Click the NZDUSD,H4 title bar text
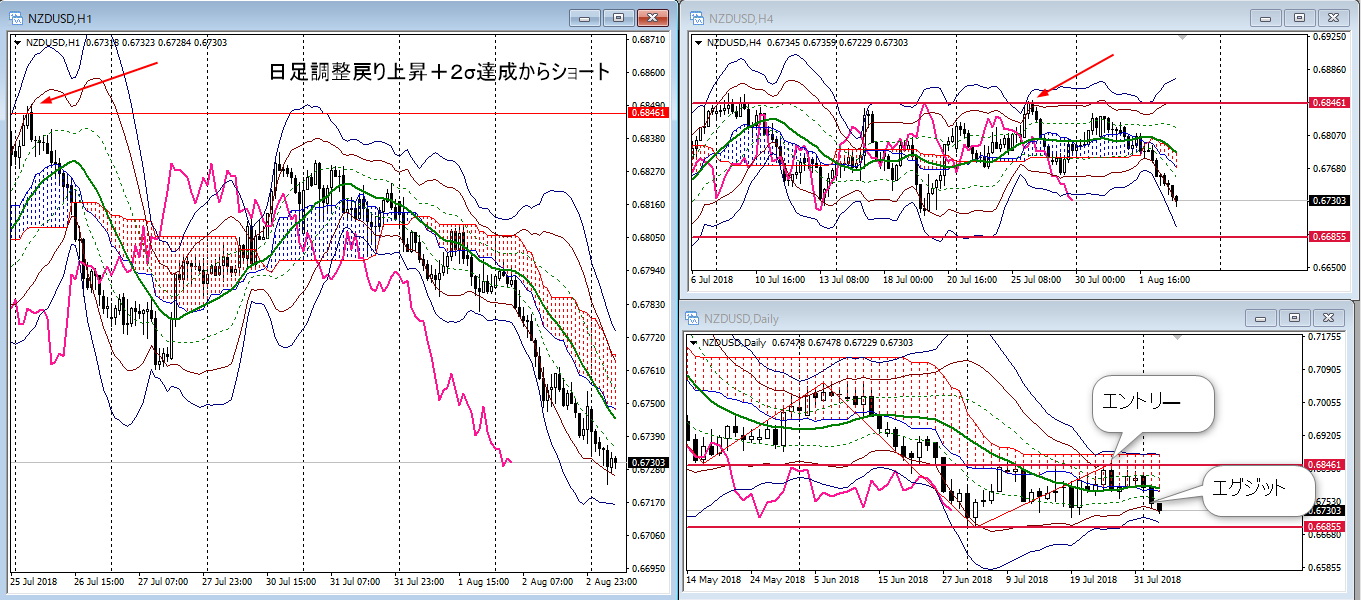 (741, 18)
